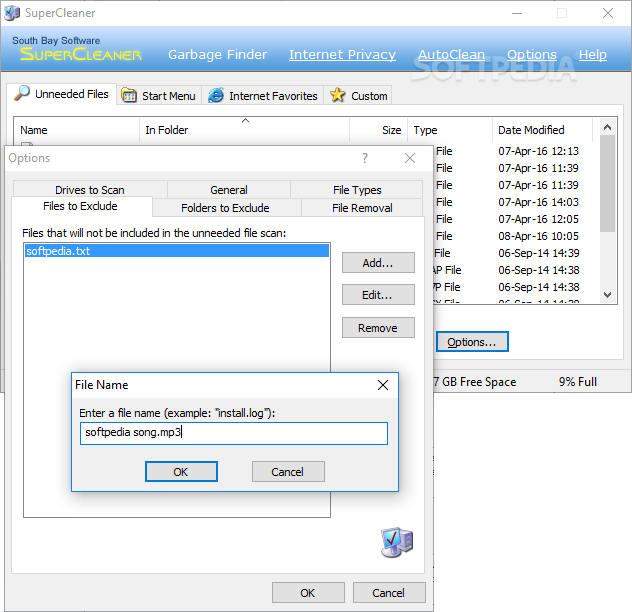Open the AutoClean section
This screenshot has height=612, width=632.
(x=451, y=54)
